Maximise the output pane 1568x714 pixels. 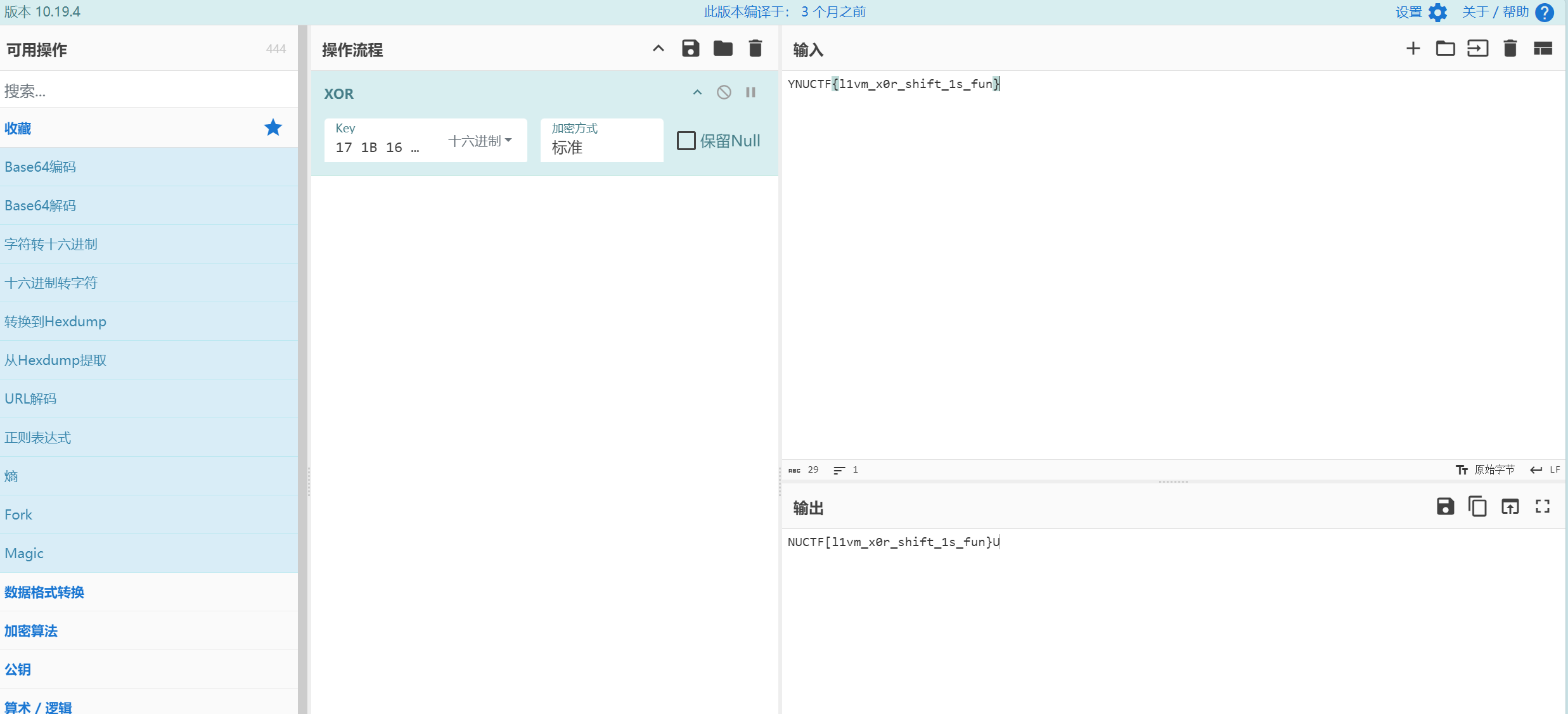point(1542,507)
